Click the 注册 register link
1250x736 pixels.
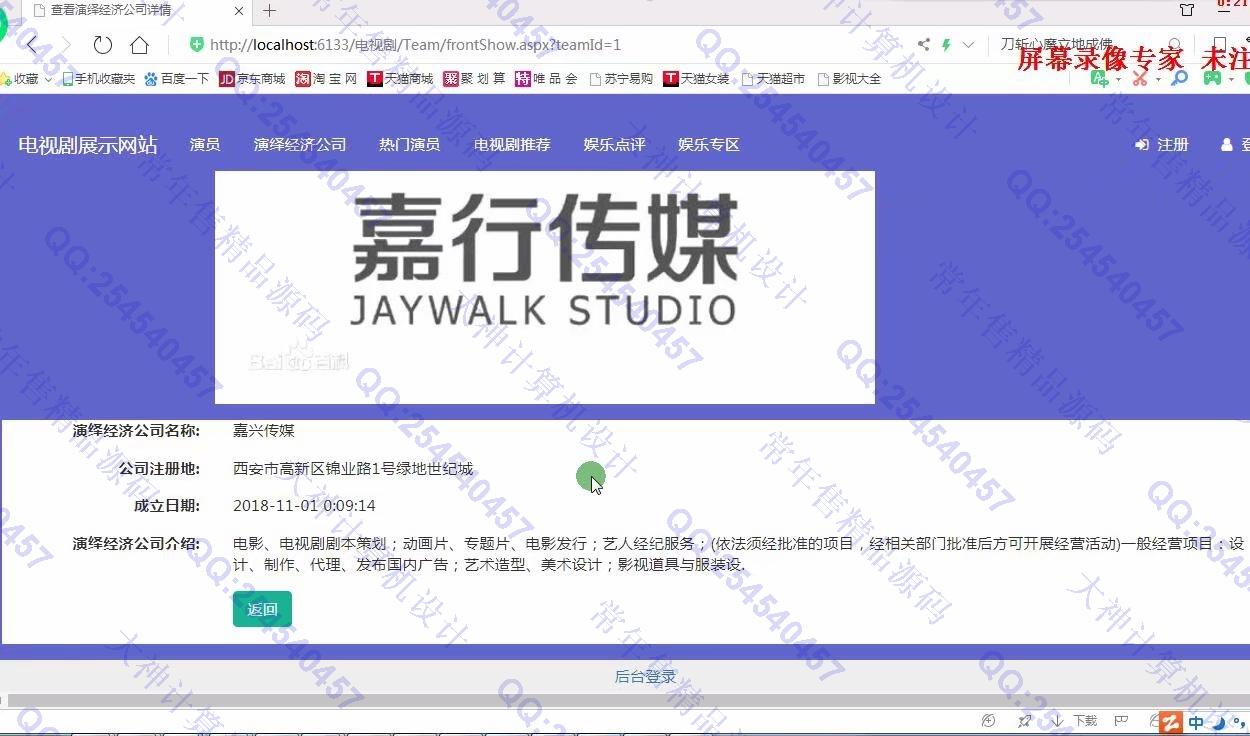1162,145
